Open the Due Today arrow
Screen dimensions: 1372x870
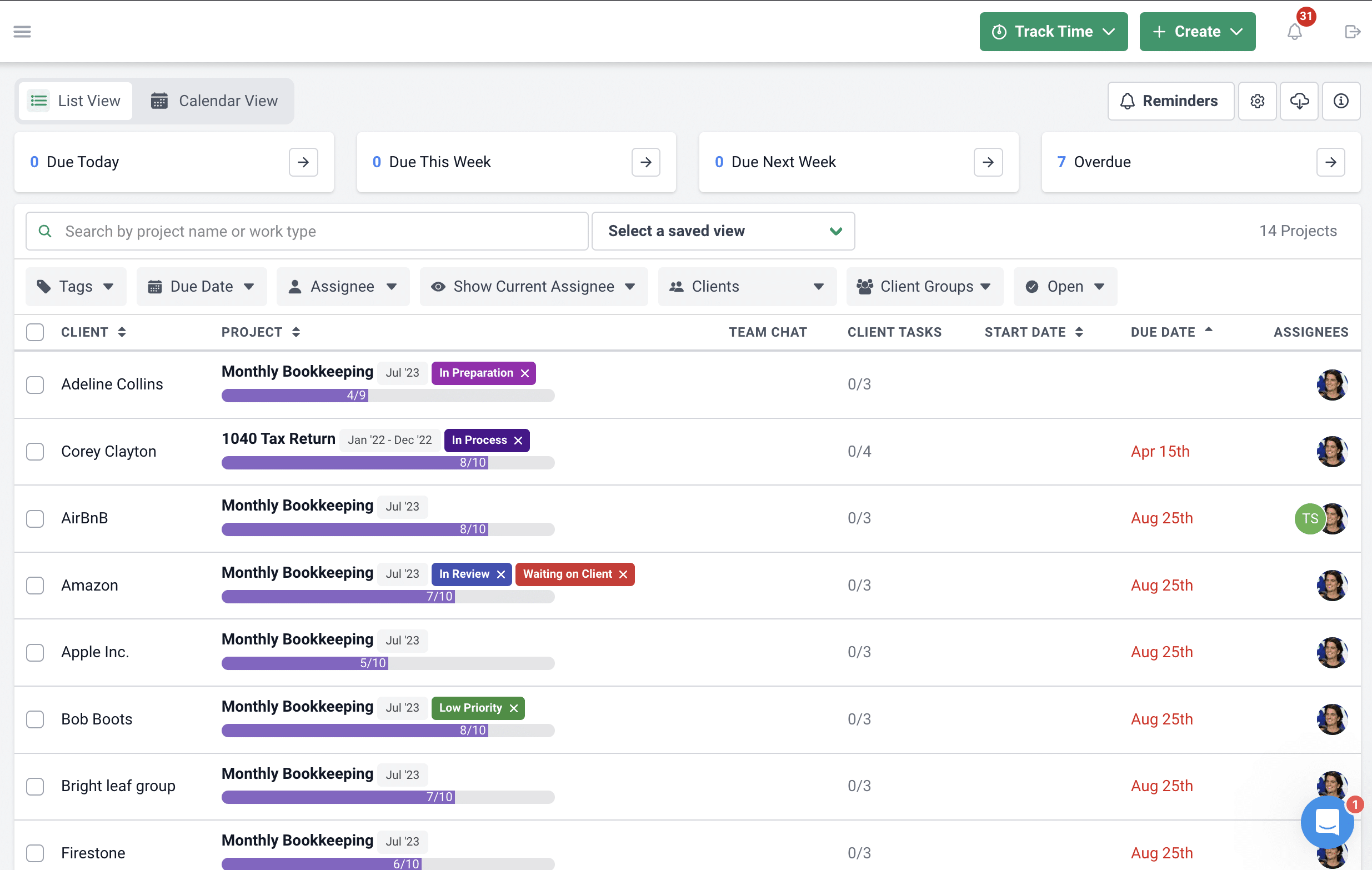point(303,162)
